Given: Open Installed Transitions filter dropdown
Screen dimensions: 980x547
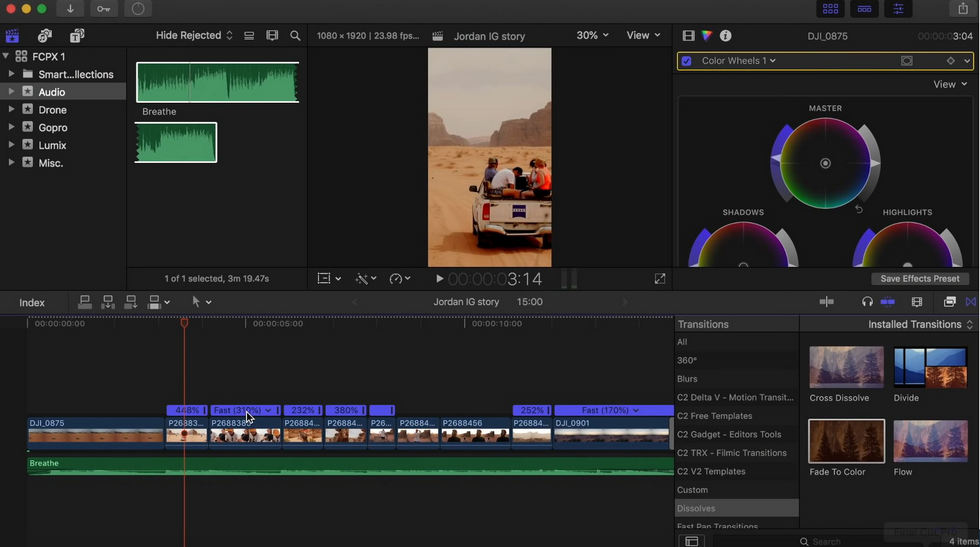Looking at the screenshot, I should point(921,324).
